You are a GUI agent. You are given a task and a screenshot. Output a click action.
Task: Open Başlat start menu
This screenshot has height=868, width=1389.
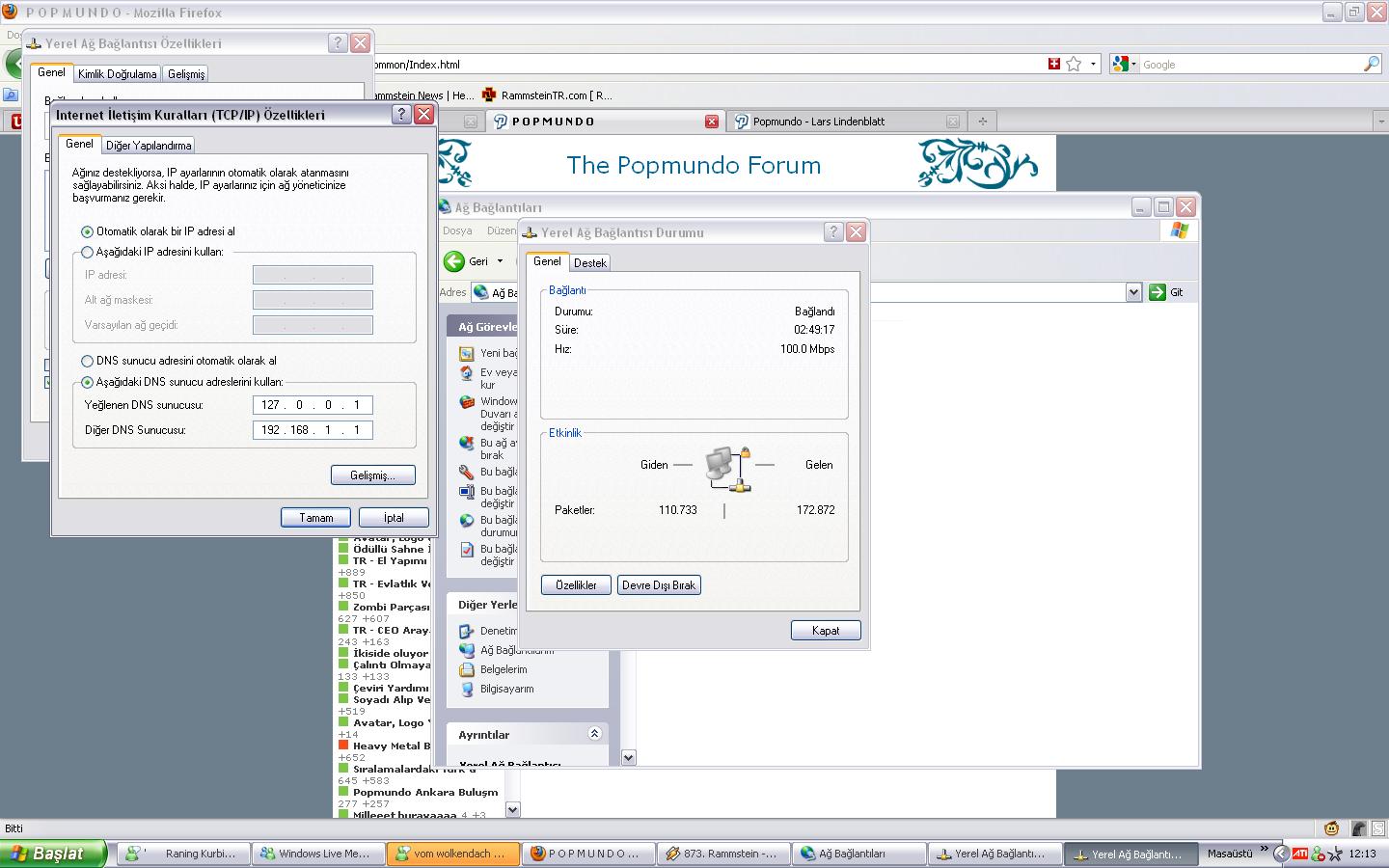[53, 854]
